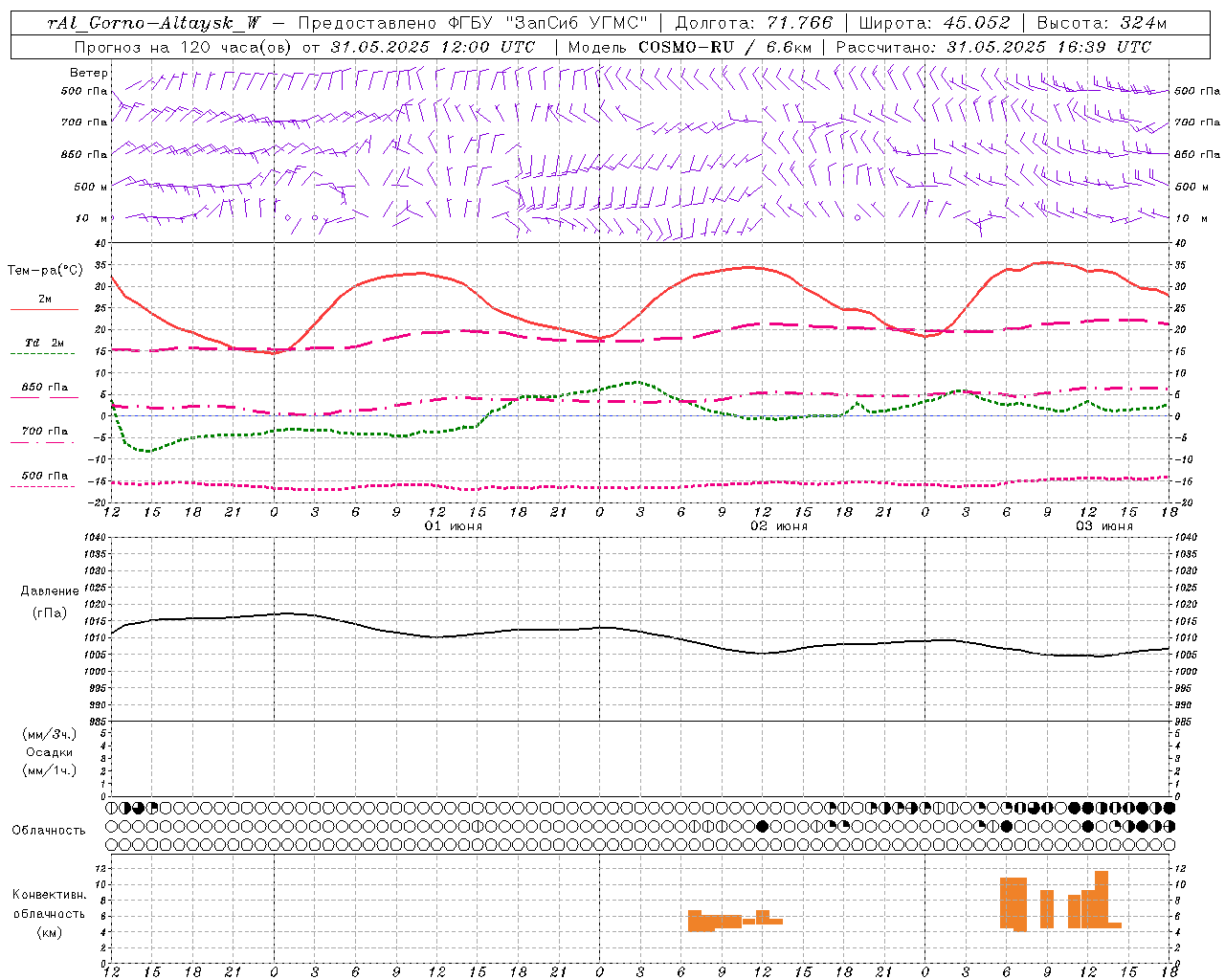Click the -20 value on the left temperature axis

[x=99, y=502]
